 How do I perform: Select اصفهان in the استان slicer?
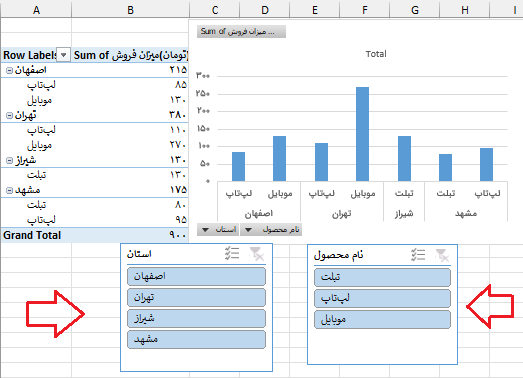point(196,276)
